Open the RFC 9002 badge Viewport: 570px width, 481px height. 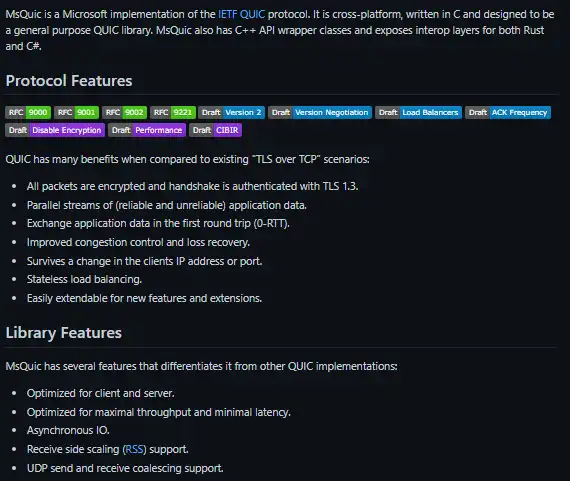click(125, 112)
